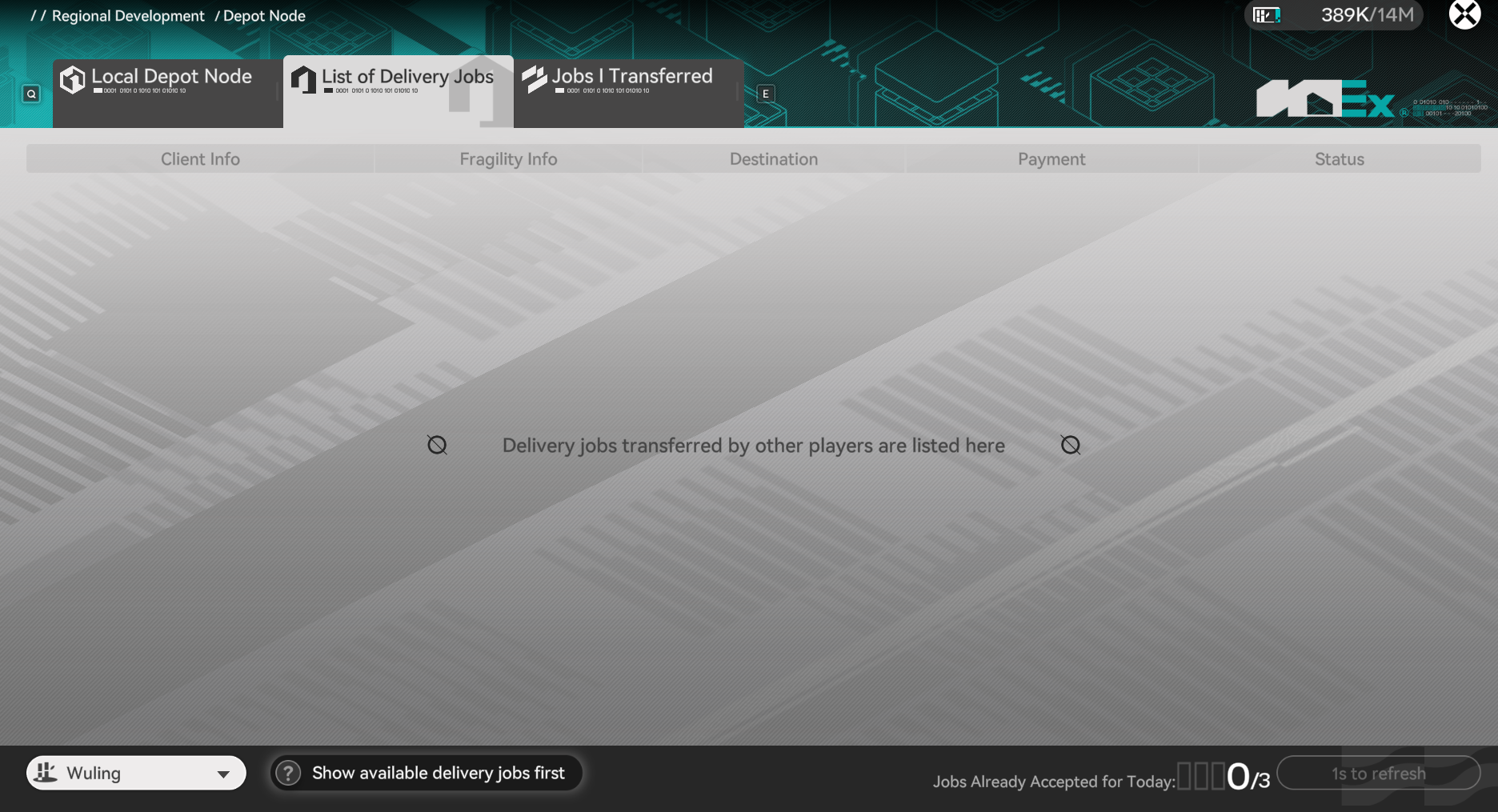Open the Wuling region dropdown
Screen dimensions: 1498x812
tap(136, 773)
